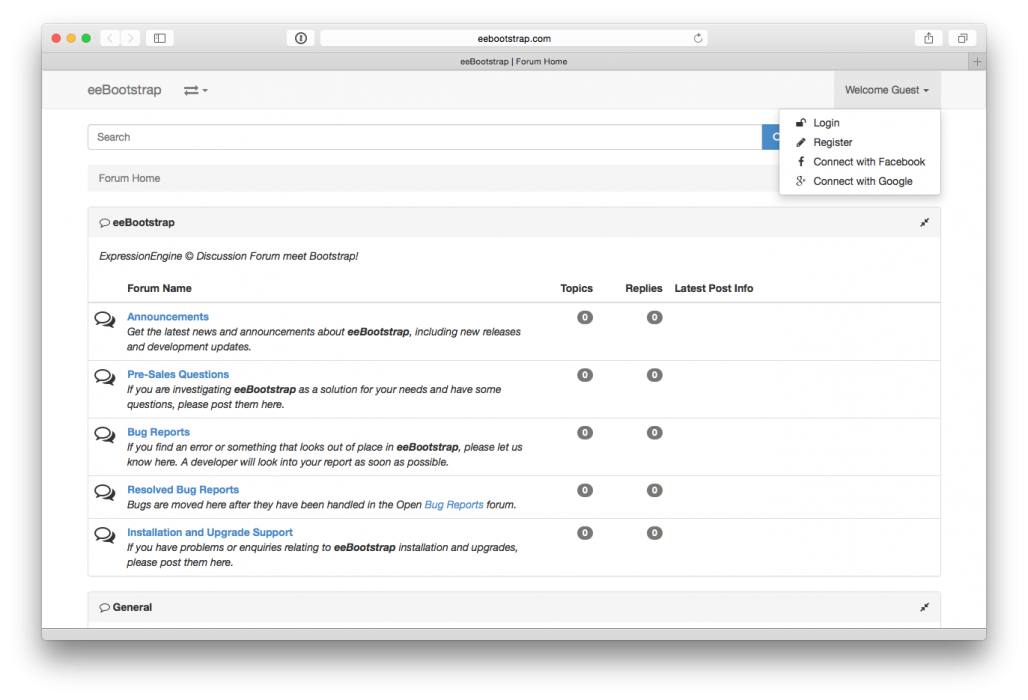
Task: Click the blue search submit button
Action: [771, 137]
